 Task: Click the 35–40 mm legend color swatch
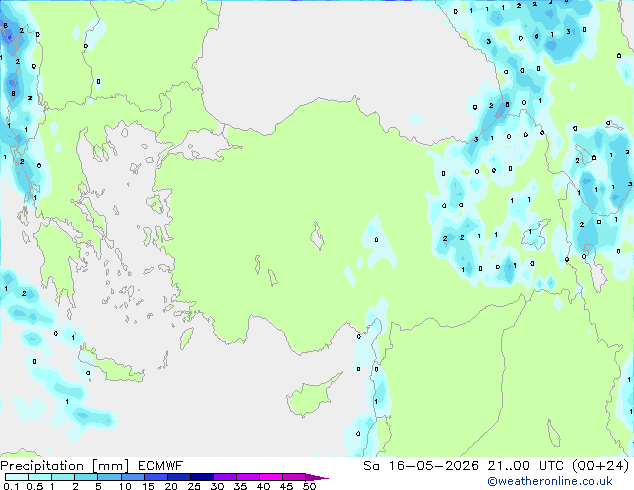248,477
